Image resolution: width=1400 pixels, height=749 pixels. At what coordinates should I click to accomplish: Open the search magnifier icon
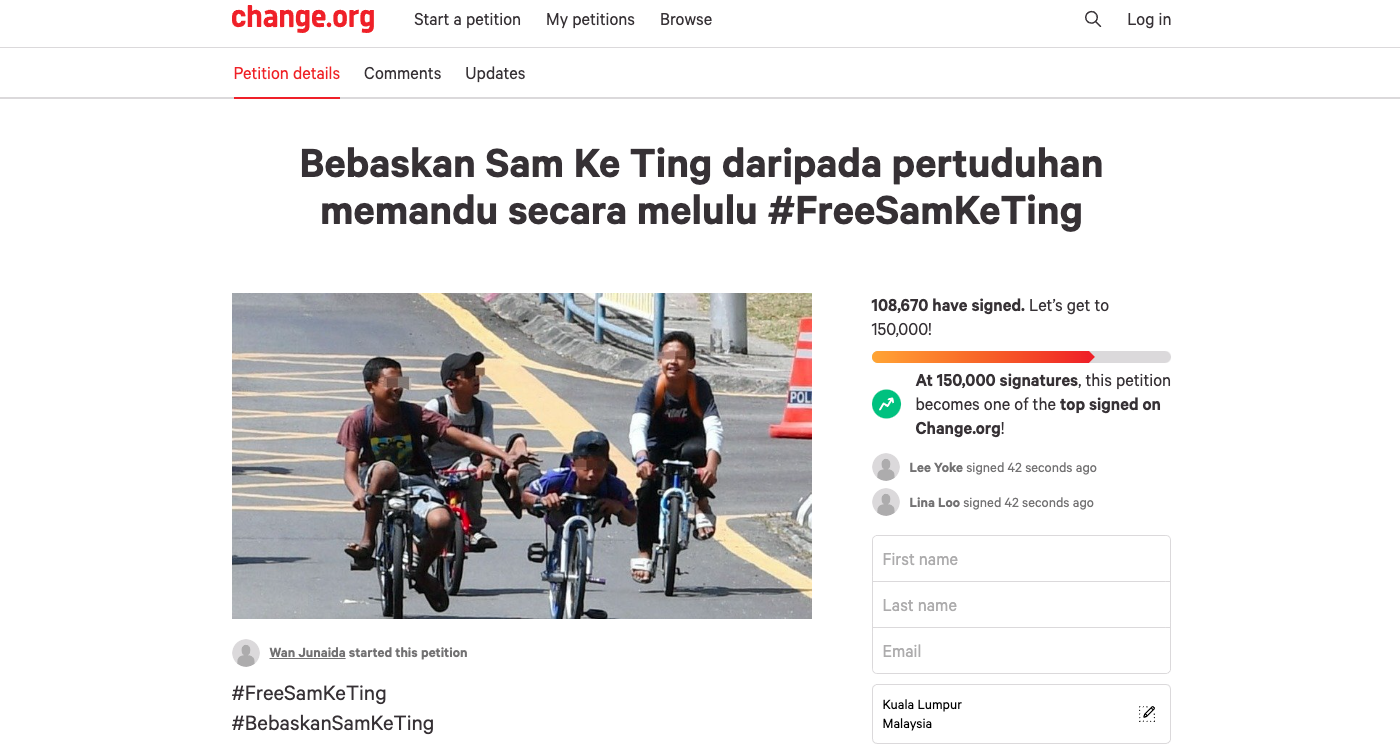click(x=1093, y=19)
